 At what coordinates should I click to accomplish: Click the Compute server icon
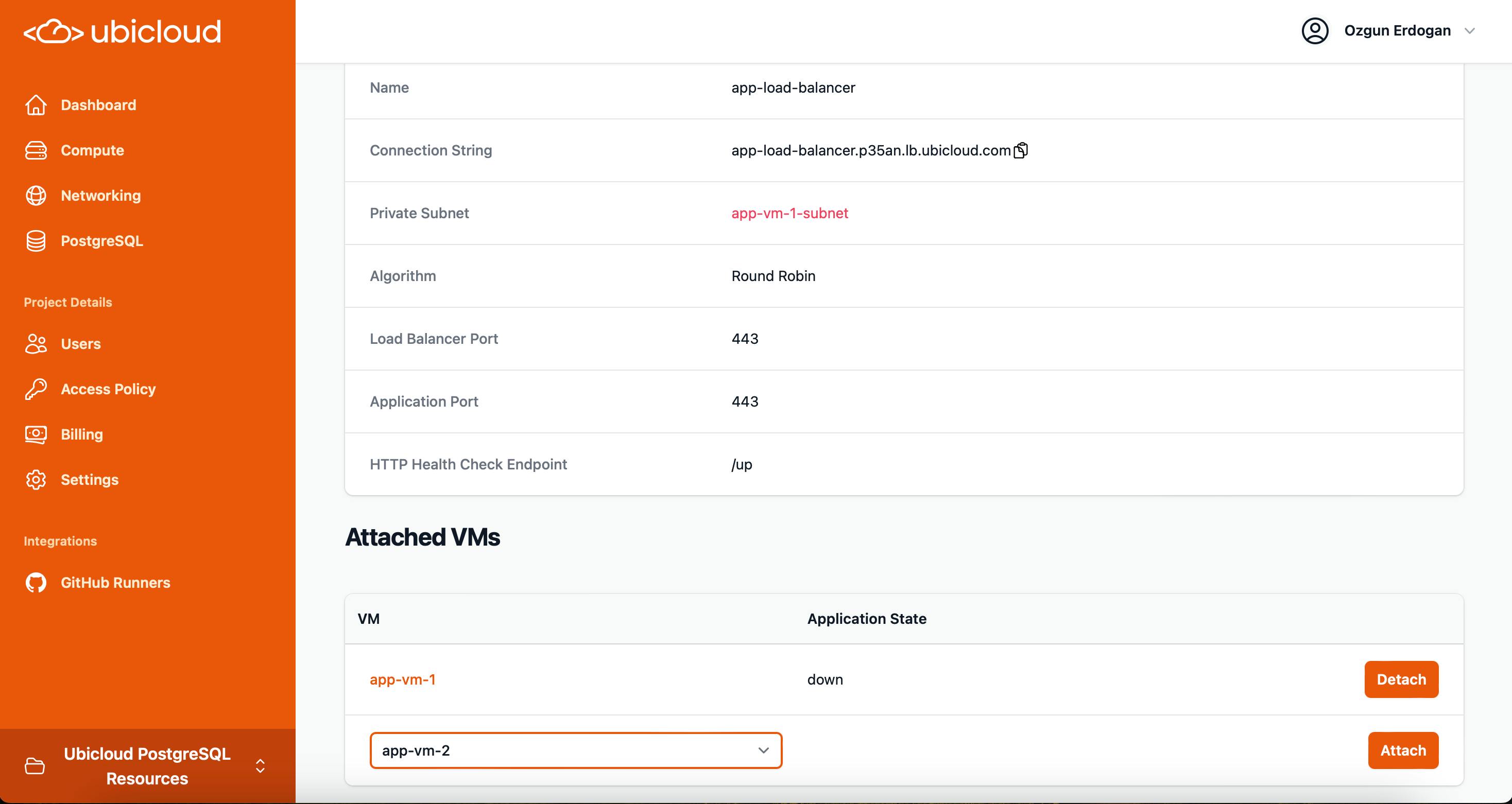pos(36,150)
